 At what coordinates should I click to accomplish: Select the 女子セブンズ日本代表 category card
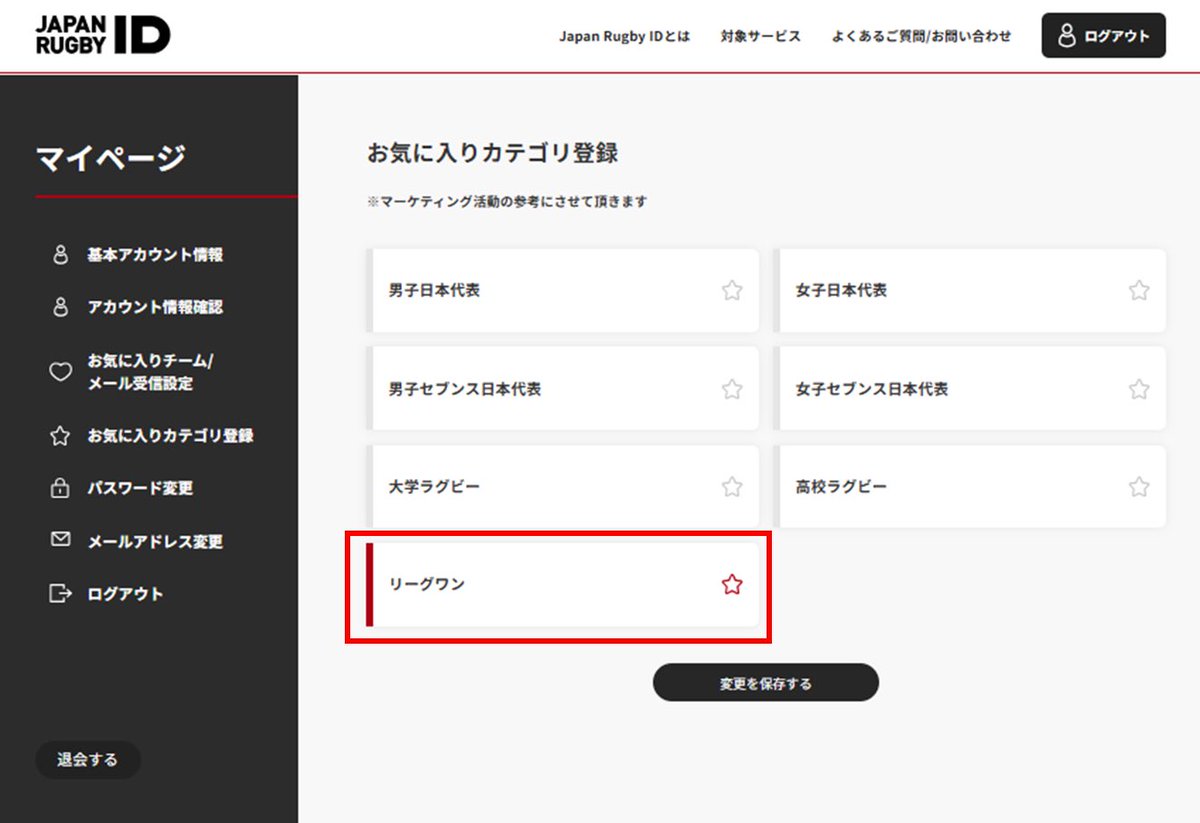tap(970, 389)
